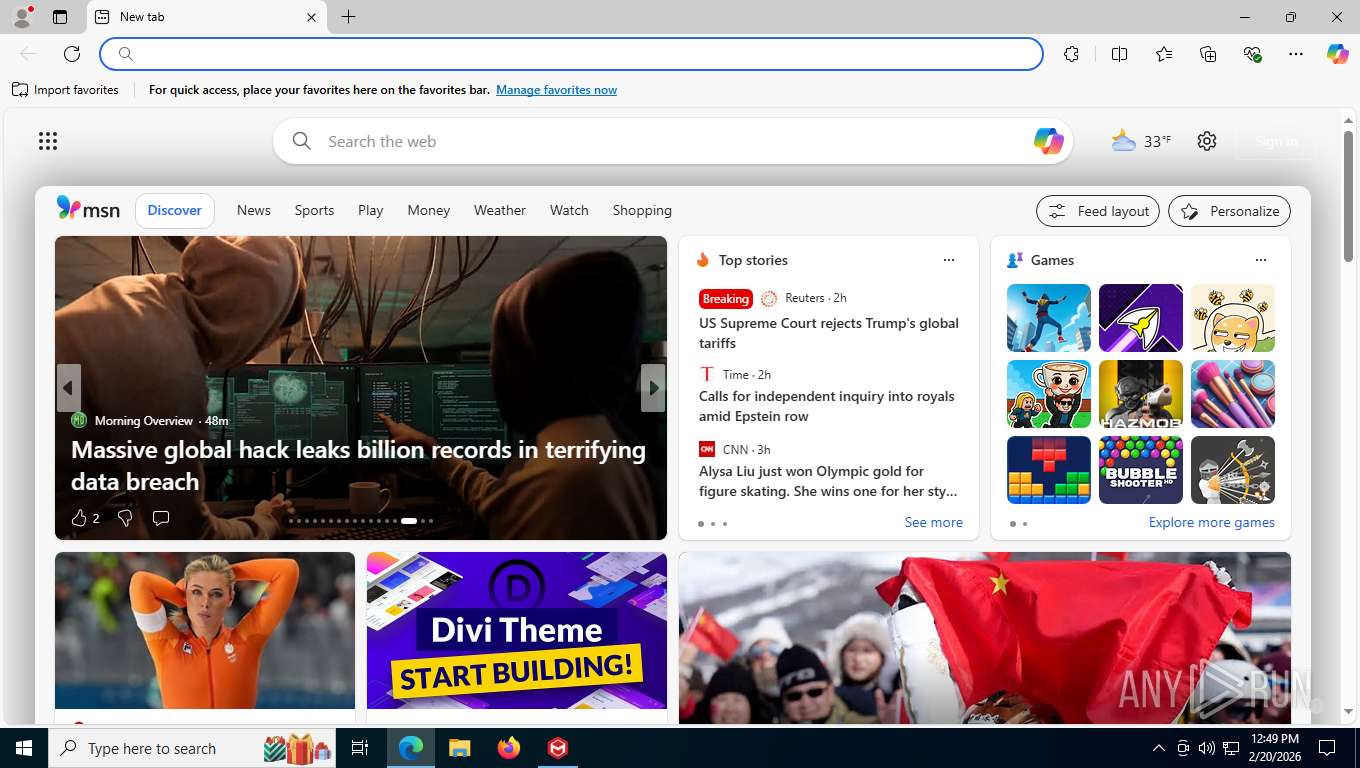Open Massive global hack headline
Screen dimensions: 1360x768
tap(358, 465)
